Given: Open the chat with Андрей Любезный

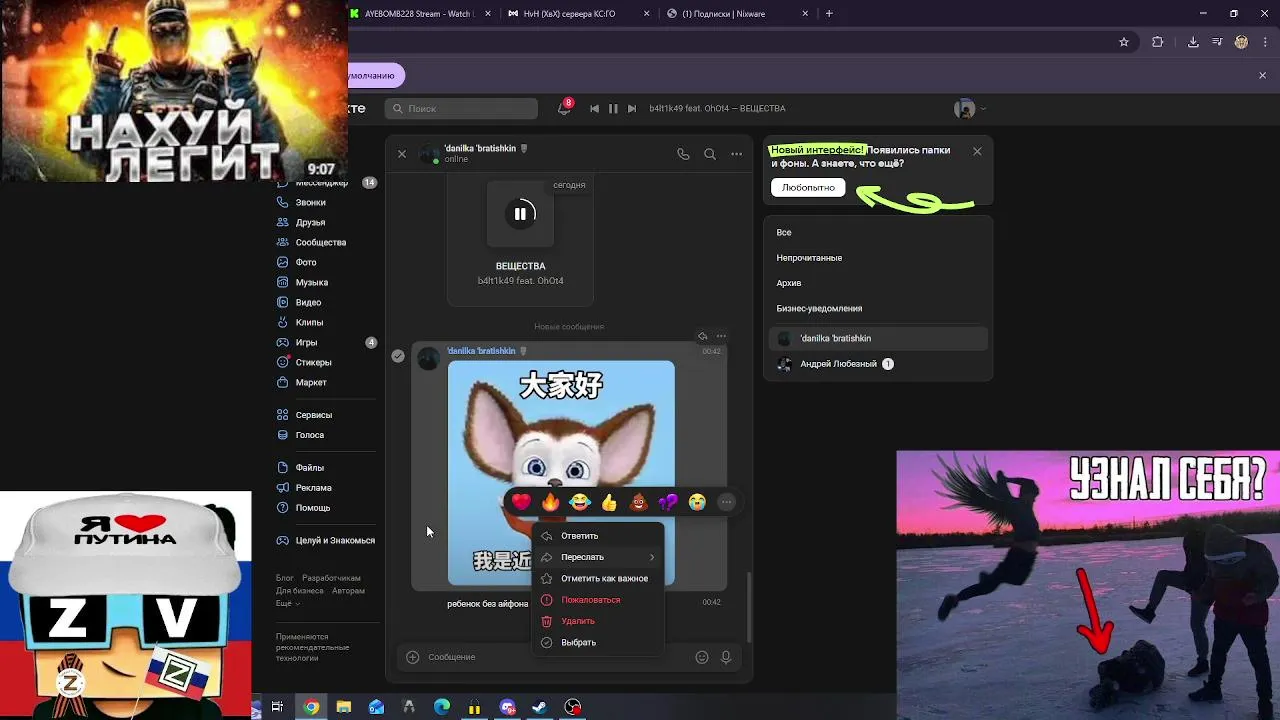Looking at the screenshot, I should (x=878, y=364).
